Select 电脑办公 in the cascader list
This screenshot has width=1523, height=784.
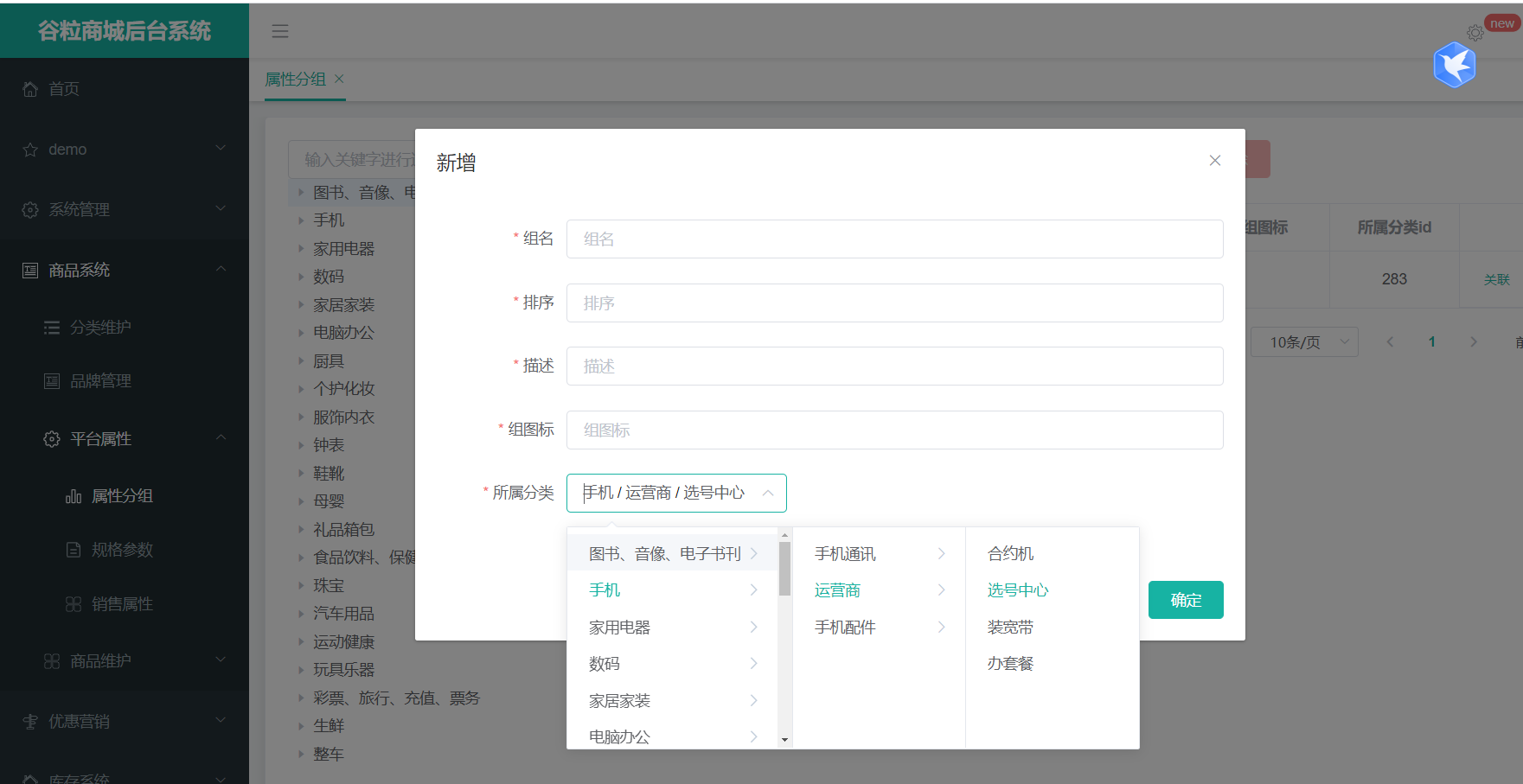pos(673,737)
